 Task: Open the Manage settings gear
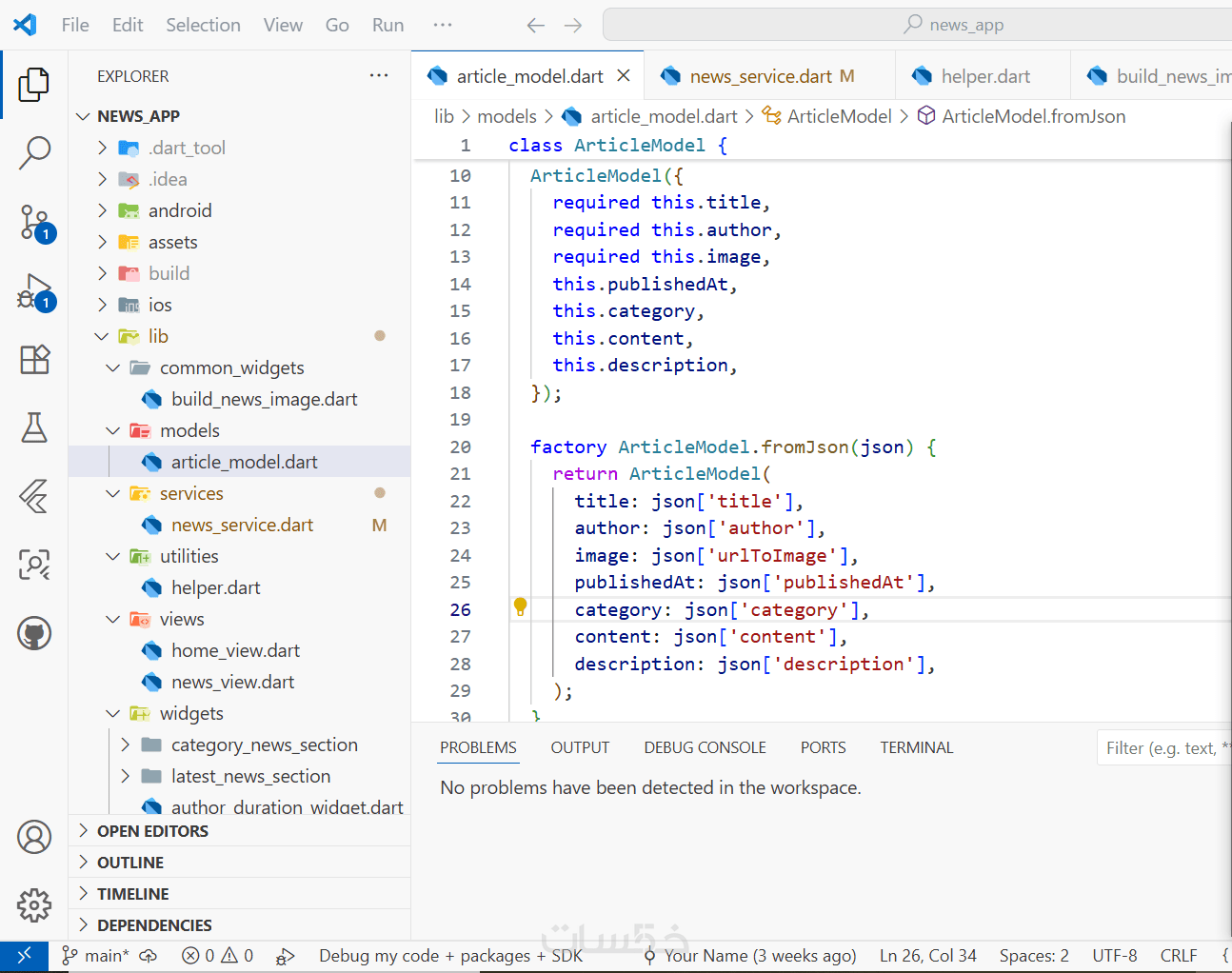[x=34, y=905]
